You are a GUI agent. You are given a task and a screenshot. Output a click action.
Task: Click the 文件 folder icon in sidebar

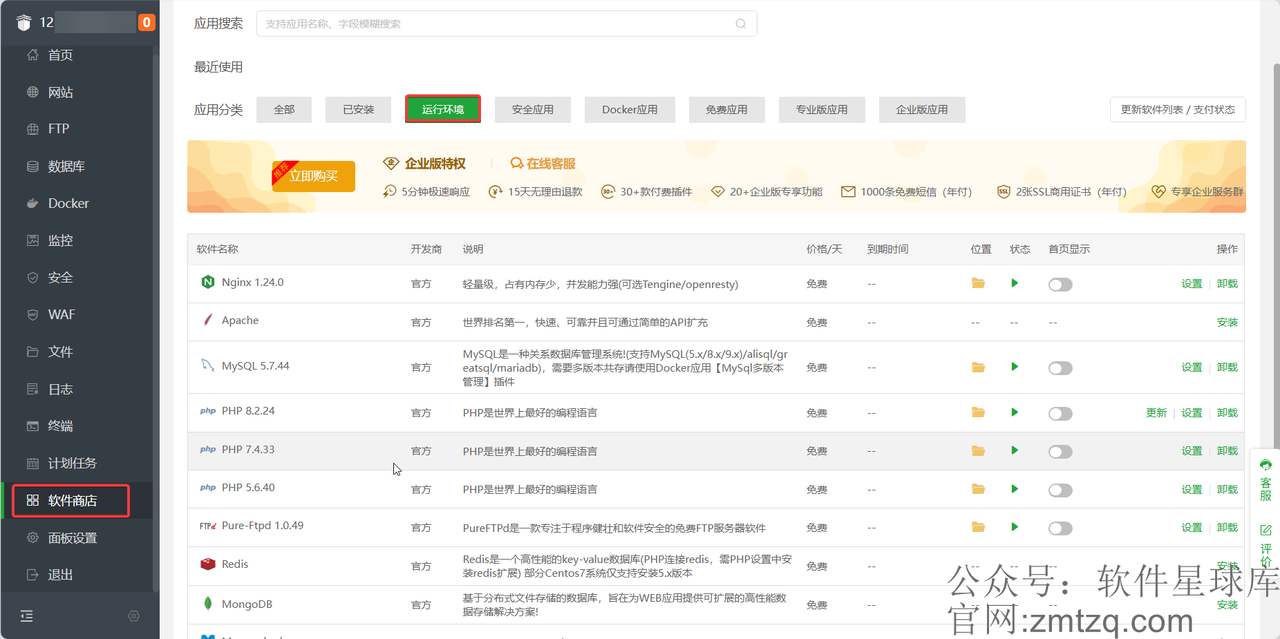click(32, 351)
